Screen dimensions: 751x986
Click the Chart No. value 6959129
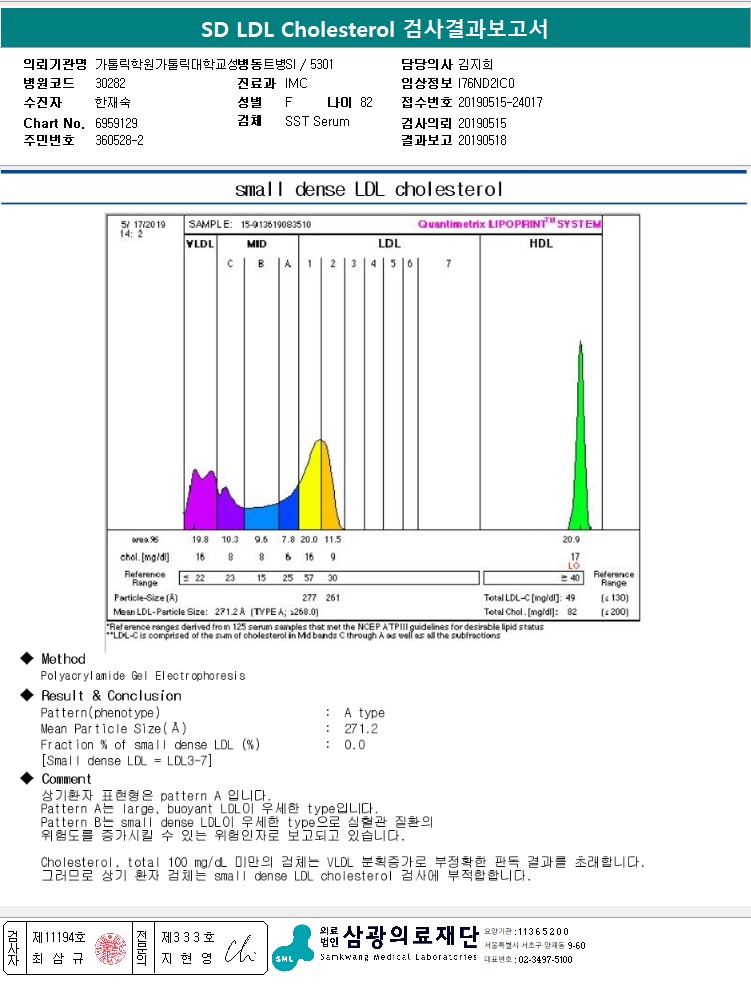[116, 123]
